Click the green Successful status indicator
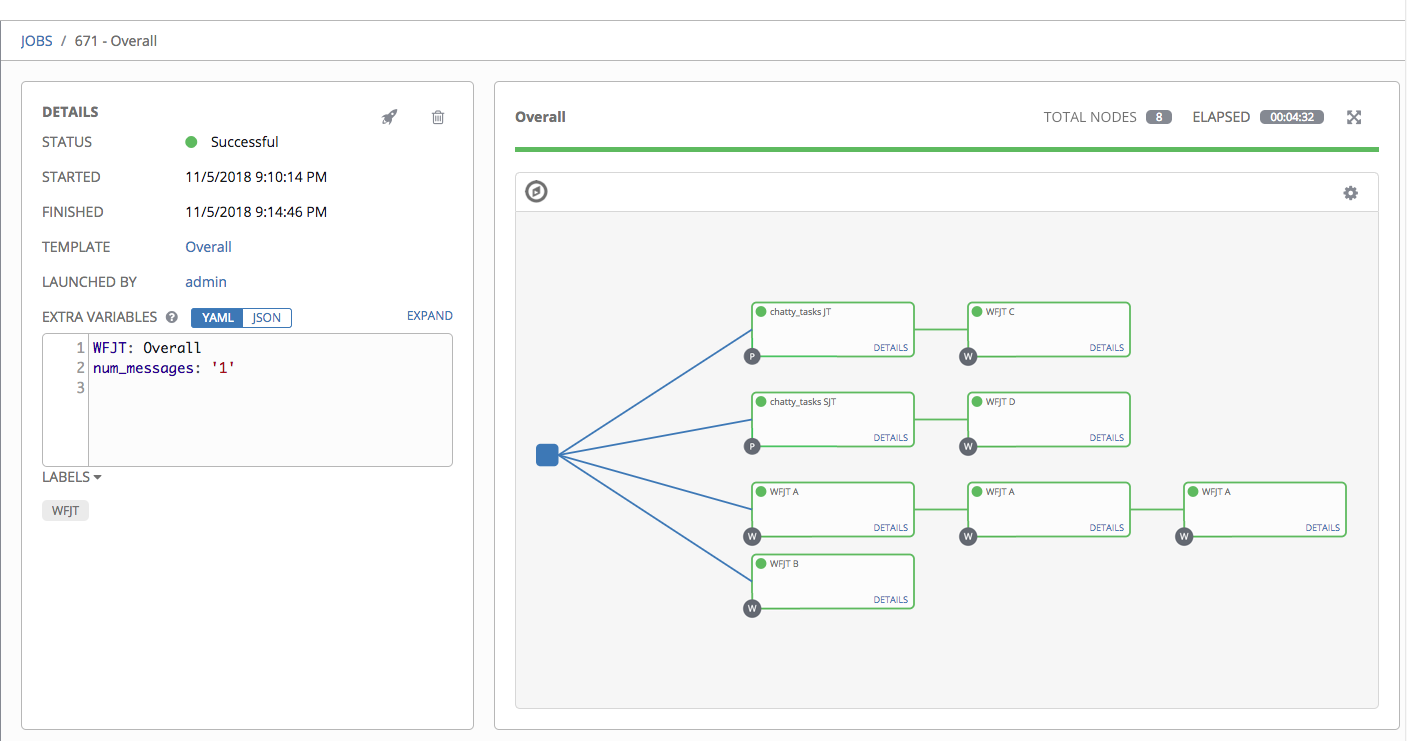 click(x=191, y=142)
